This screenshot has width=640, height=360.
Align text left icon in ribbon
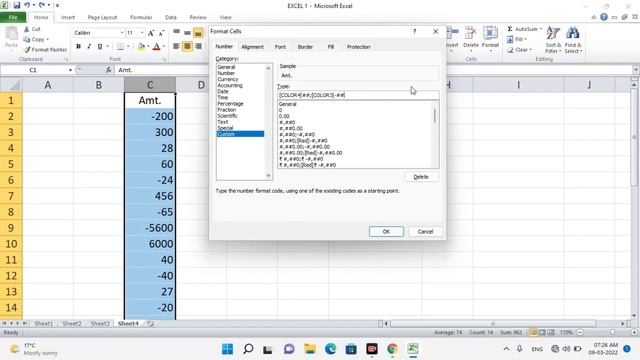[x=176, y=46]
